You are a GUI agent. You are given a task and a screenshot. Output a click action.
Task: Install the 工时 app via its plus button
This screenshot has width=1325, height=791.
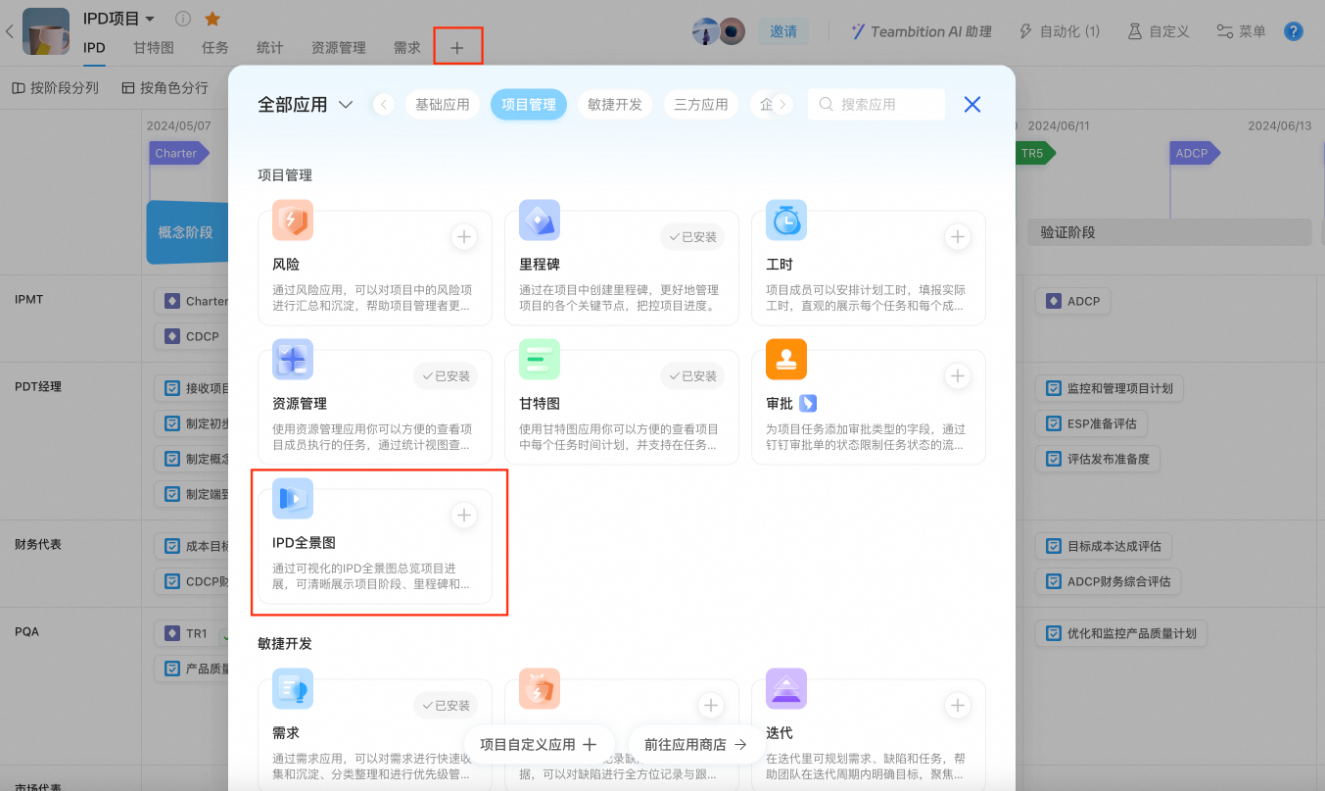(x=957, y=237)
